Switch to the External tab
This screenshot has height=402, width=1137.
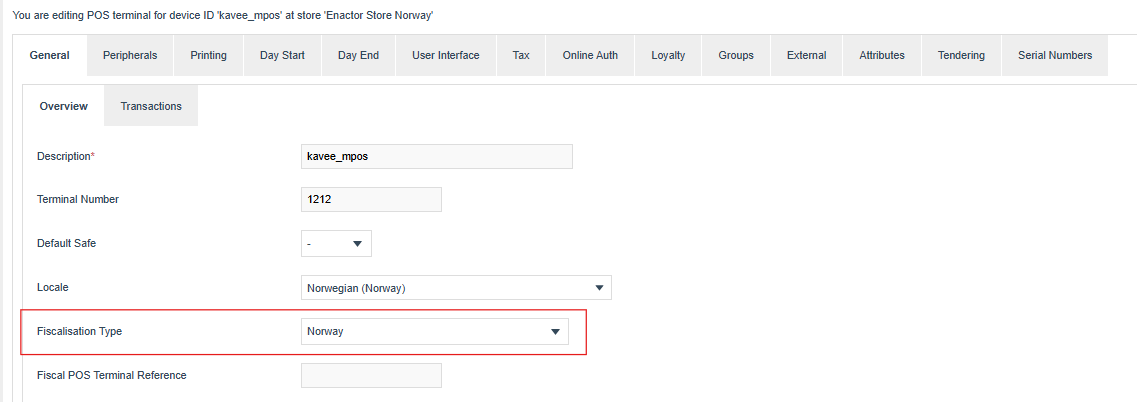[x=806, y=55]
